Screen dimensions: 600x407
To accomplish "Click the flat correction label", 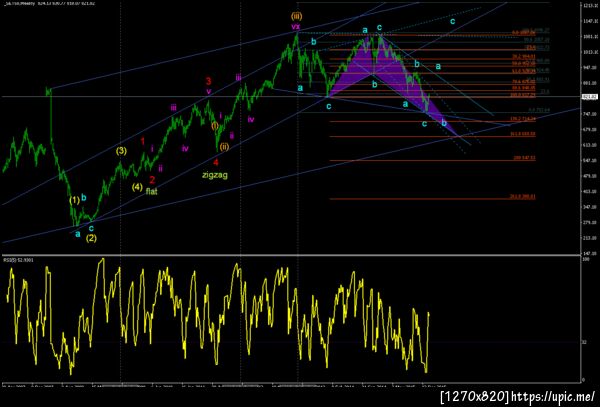I will pyautogui.click(x=152, y=191).
